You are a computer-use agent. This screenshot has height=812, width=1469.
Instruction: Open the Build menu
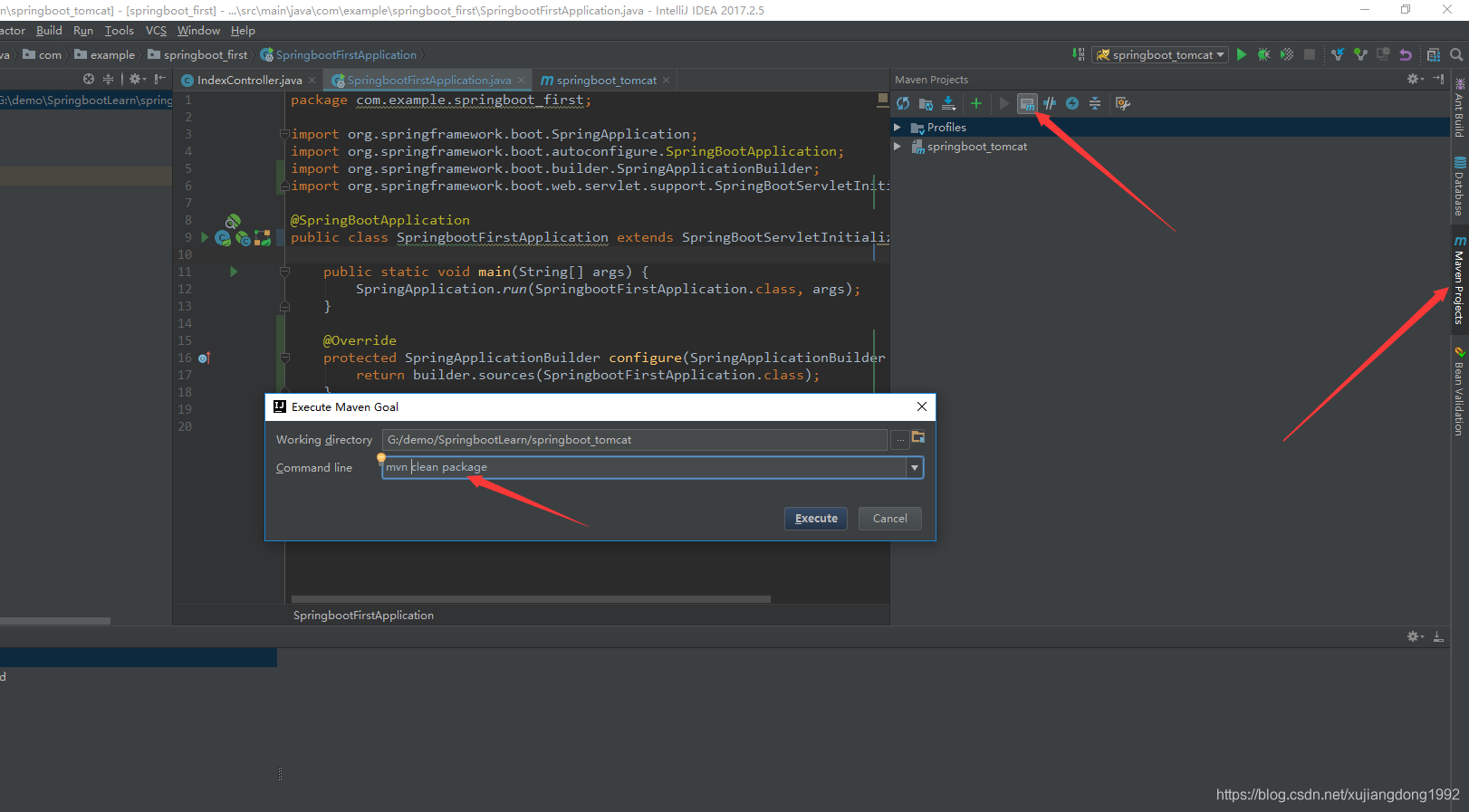click(x=49, y=31)
